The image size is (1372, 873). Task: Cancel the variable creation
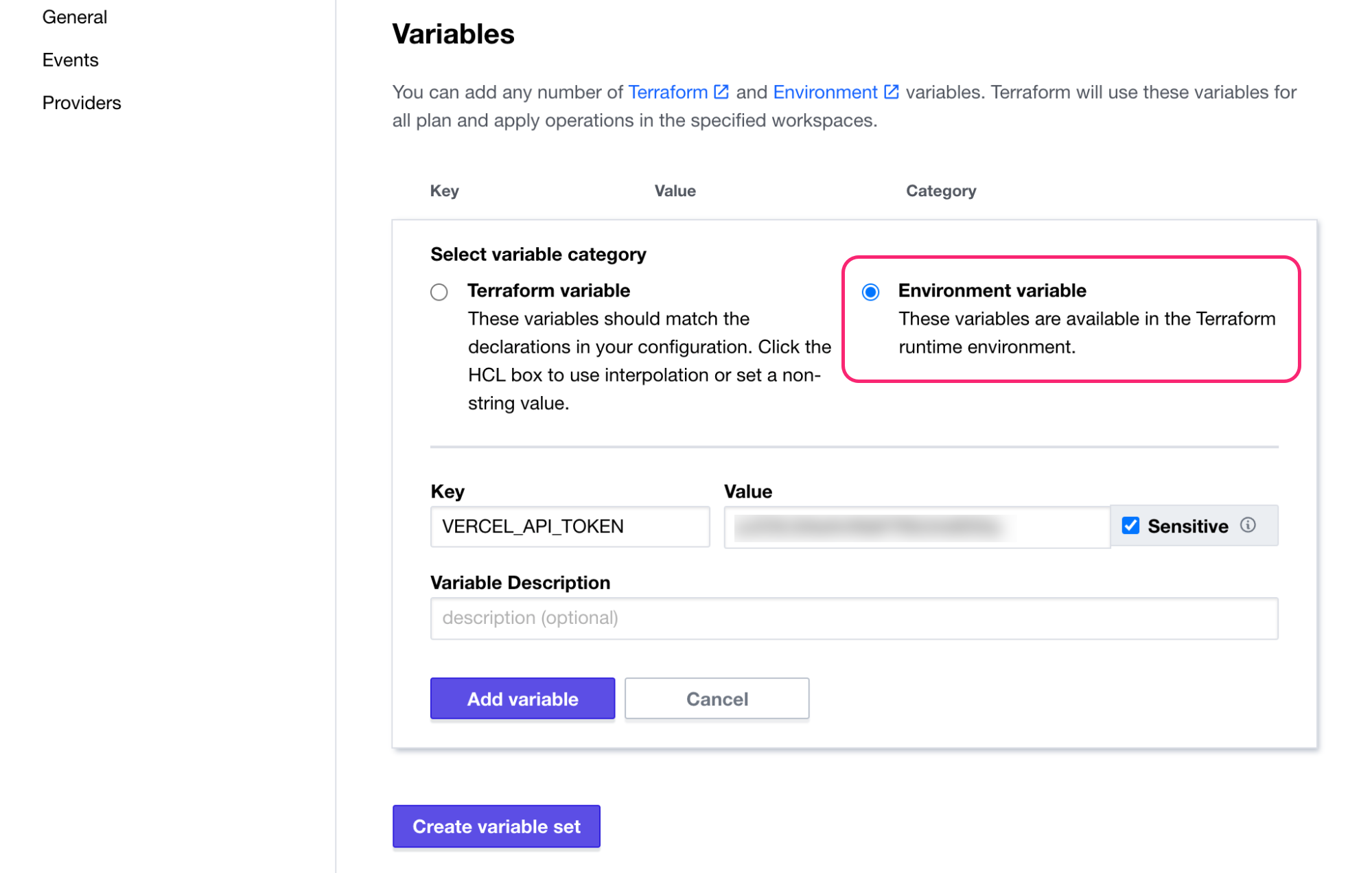click(717, 699)
